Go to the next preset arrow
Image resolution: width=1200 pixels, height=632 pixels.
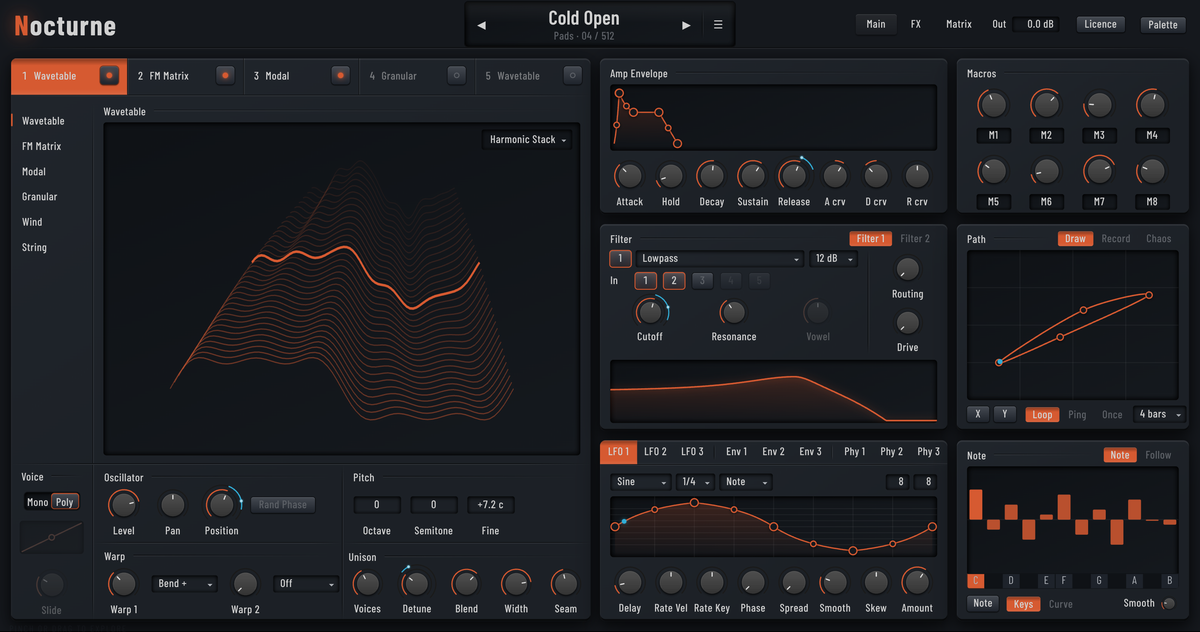(x=686, y=25)
